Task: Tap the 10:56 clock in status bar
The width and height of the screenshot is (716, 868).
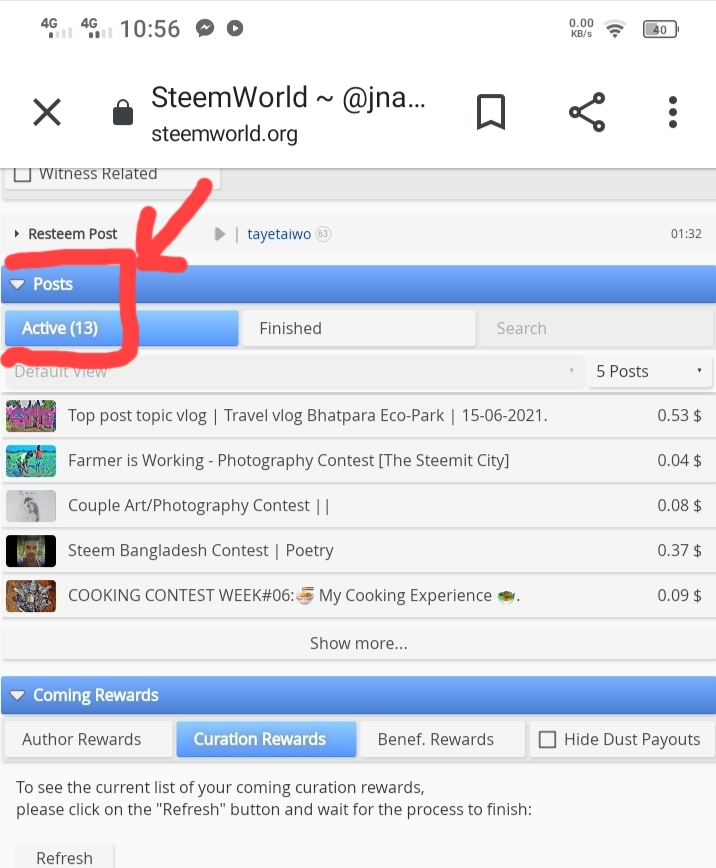Action: click(x=150, y=29)
